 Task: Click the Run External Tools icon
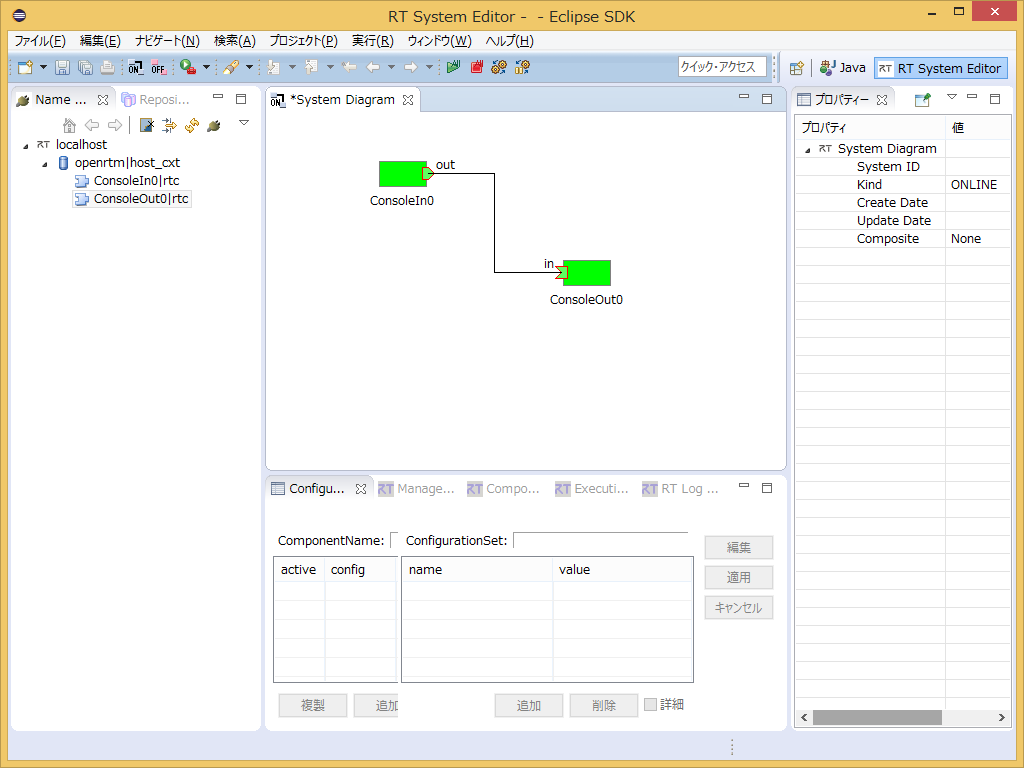(x=188, y=67)
